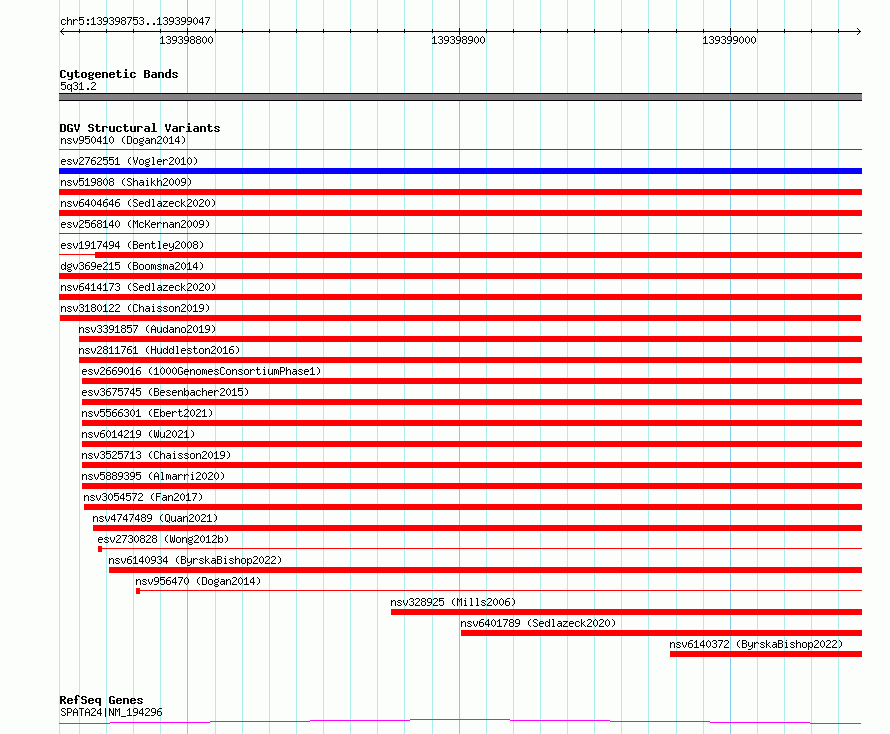Screen dimensions: 890x734
Task: Click nsv956470 (Dogan2014) variant label
Action: 198,581
